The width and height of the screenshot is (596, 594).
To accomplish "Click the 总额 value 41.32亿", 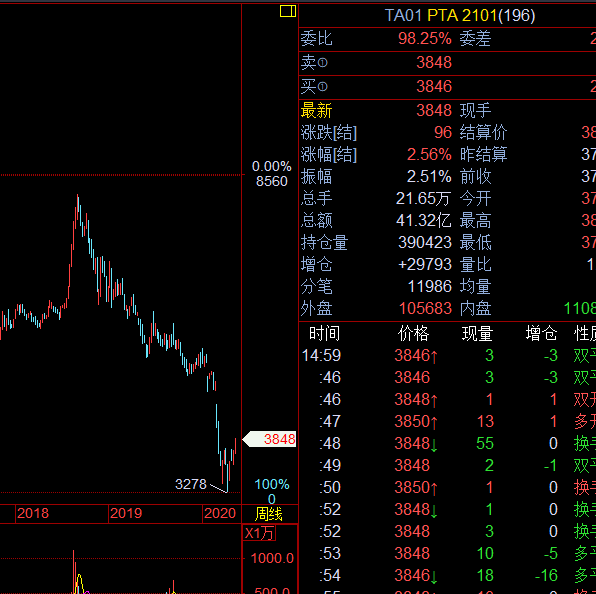I will tap(423, 220).
